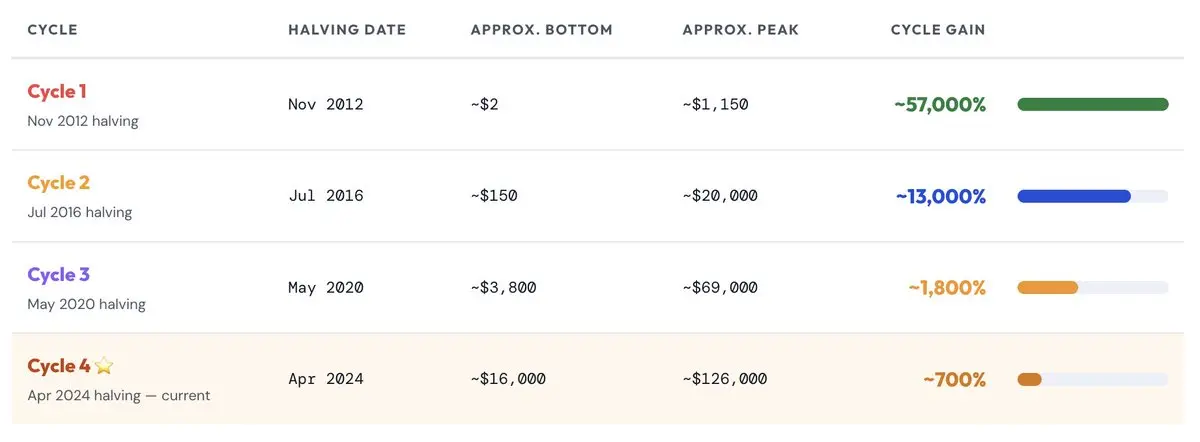Click the short Cycle 4 gain bar

click(1029, 379)
